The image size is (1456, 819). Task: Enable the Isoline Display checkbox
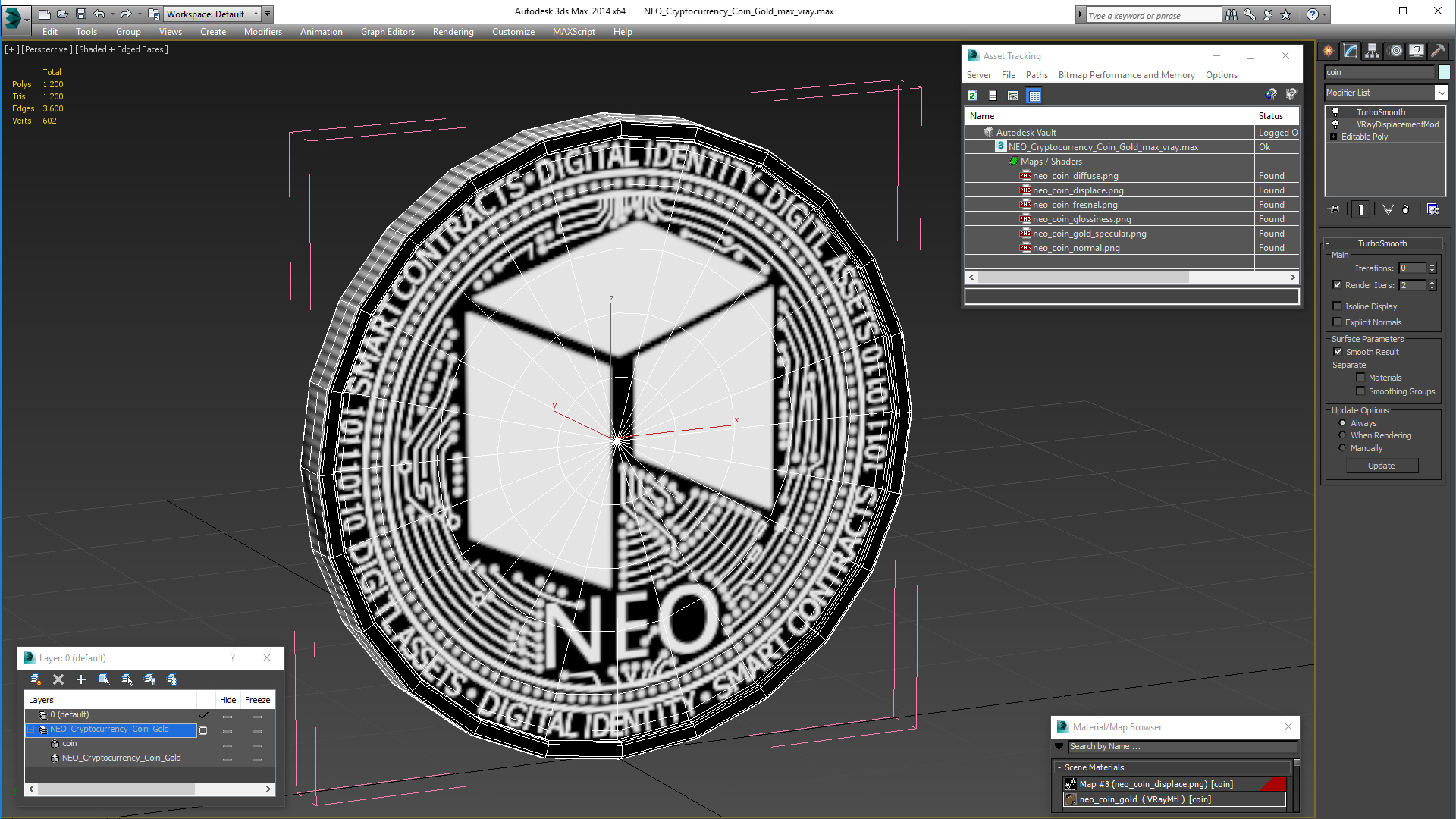coord(1338,306)
